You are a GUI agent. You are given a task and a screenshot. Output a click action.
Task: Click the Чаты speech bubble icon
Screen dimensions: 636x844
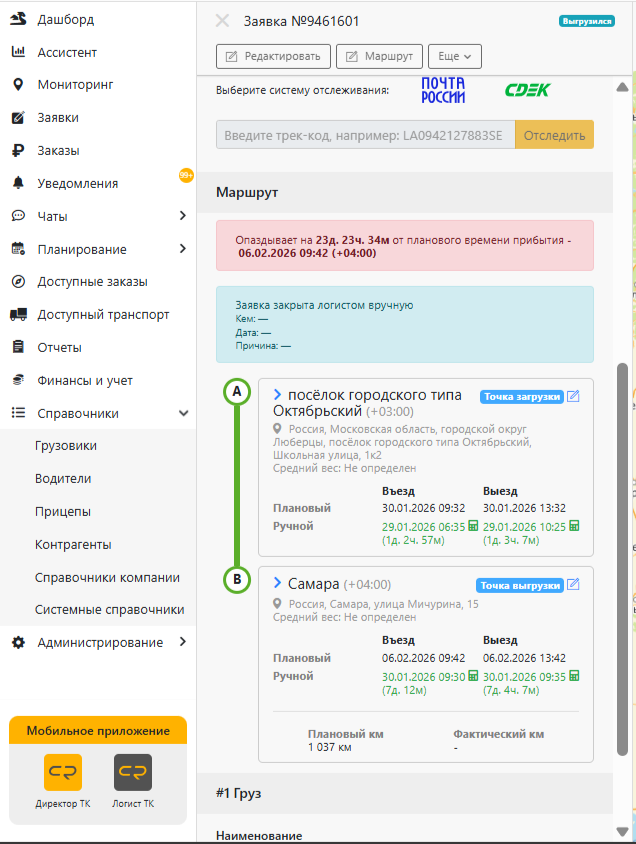(x=18, y=216)
